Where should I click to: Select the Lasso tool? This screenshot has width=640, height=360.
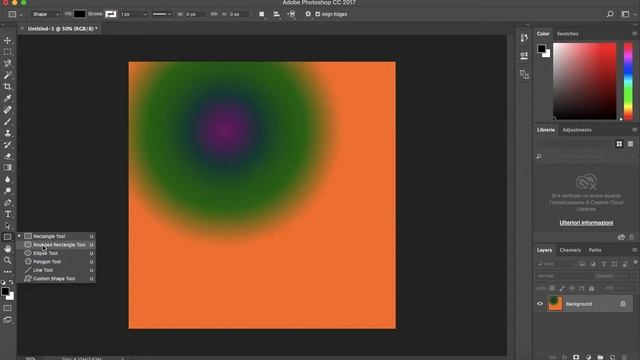tap(7, 64)
